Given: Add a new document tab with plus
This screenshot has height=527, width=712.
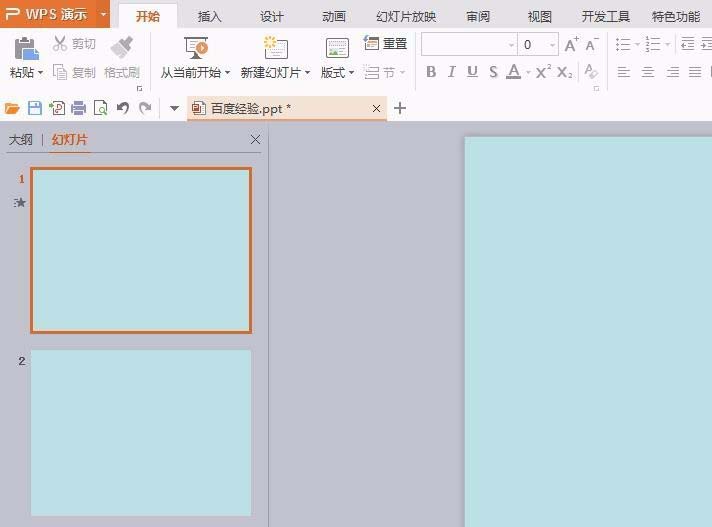Looking at the screenshot, I should click(x=400, y=108).
